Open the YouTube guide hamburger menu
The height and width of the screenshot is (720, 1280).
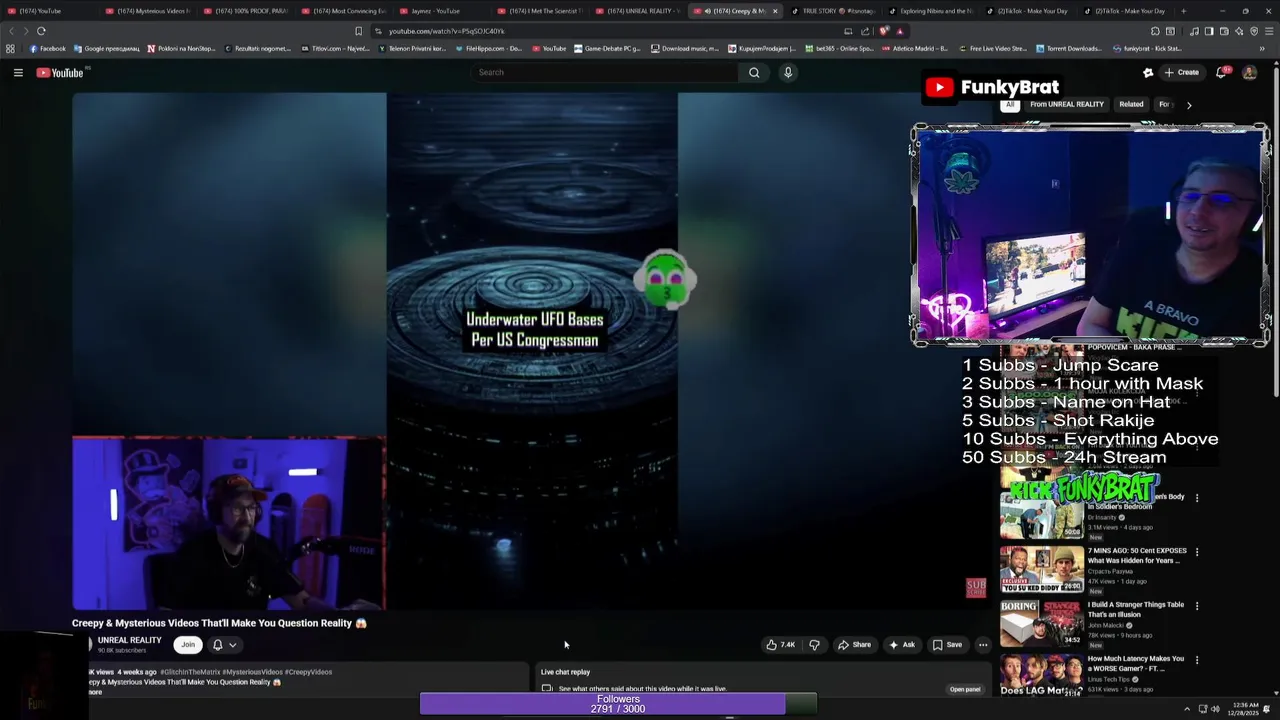point(18,72)
